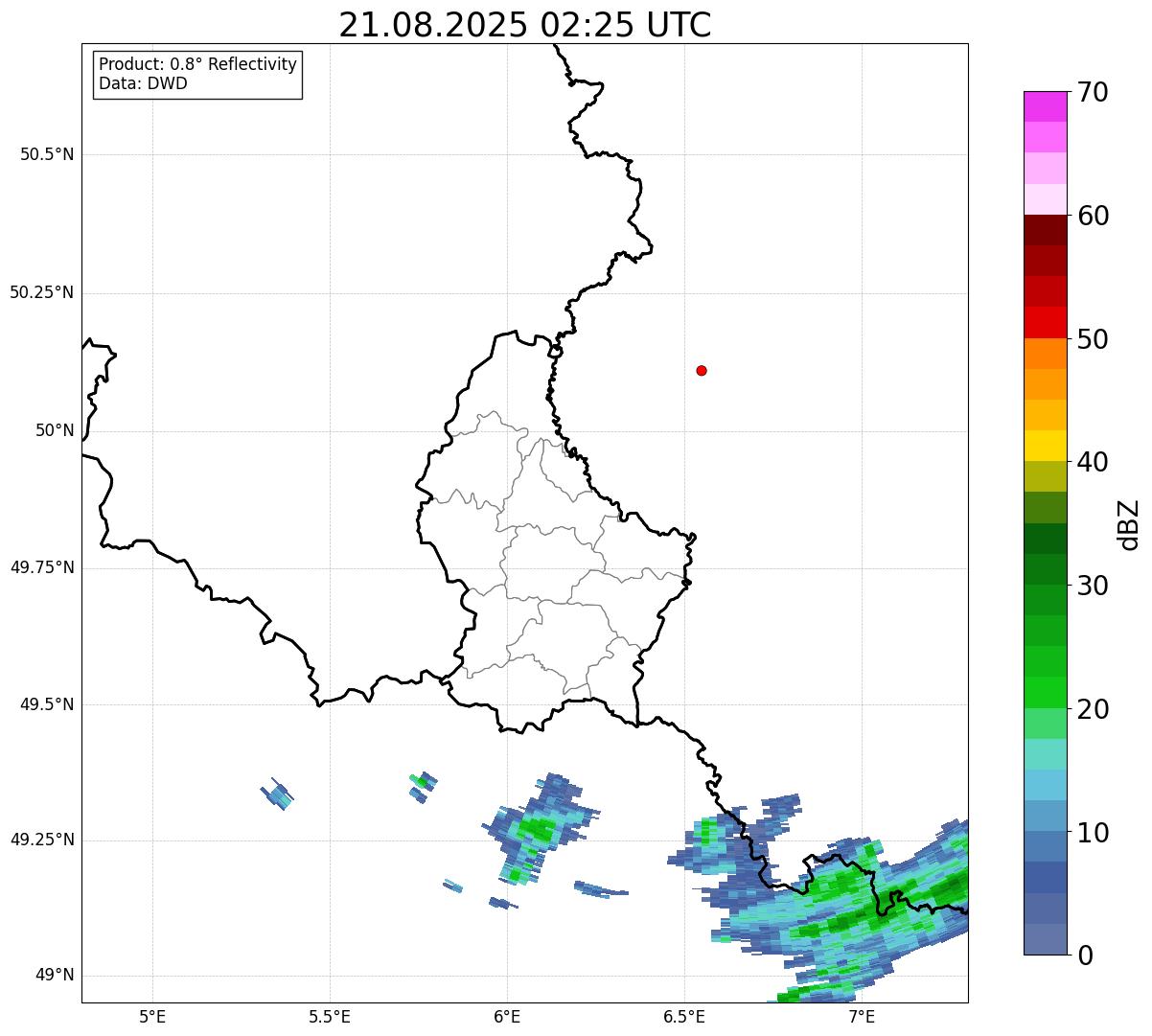Click the red station marker dot
1152x1036 pixels.
pyautogui.click(x=702, y=370)
